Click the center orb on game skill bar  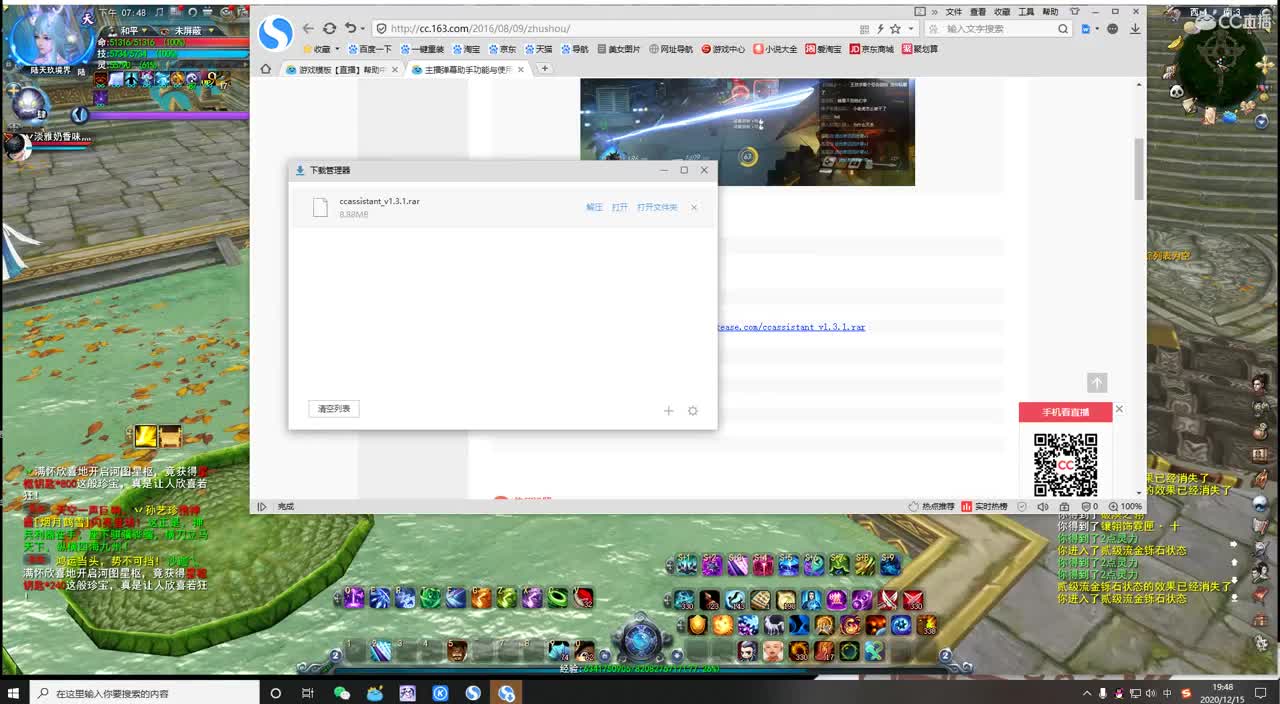click(640, 640)
